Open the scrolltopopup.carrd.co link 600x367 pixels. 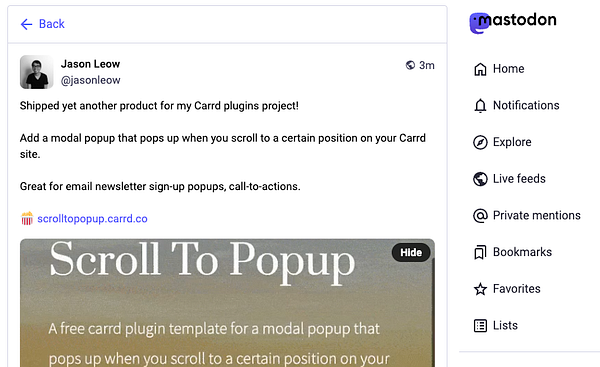click(92, 219)
